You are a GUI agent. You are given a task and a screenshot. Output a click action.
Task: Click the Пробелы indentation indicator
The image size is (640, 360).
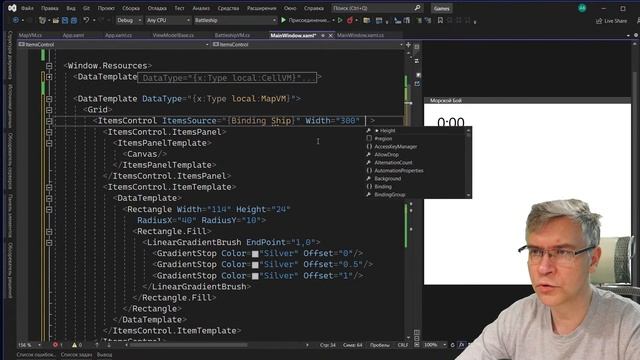(380, 345)
